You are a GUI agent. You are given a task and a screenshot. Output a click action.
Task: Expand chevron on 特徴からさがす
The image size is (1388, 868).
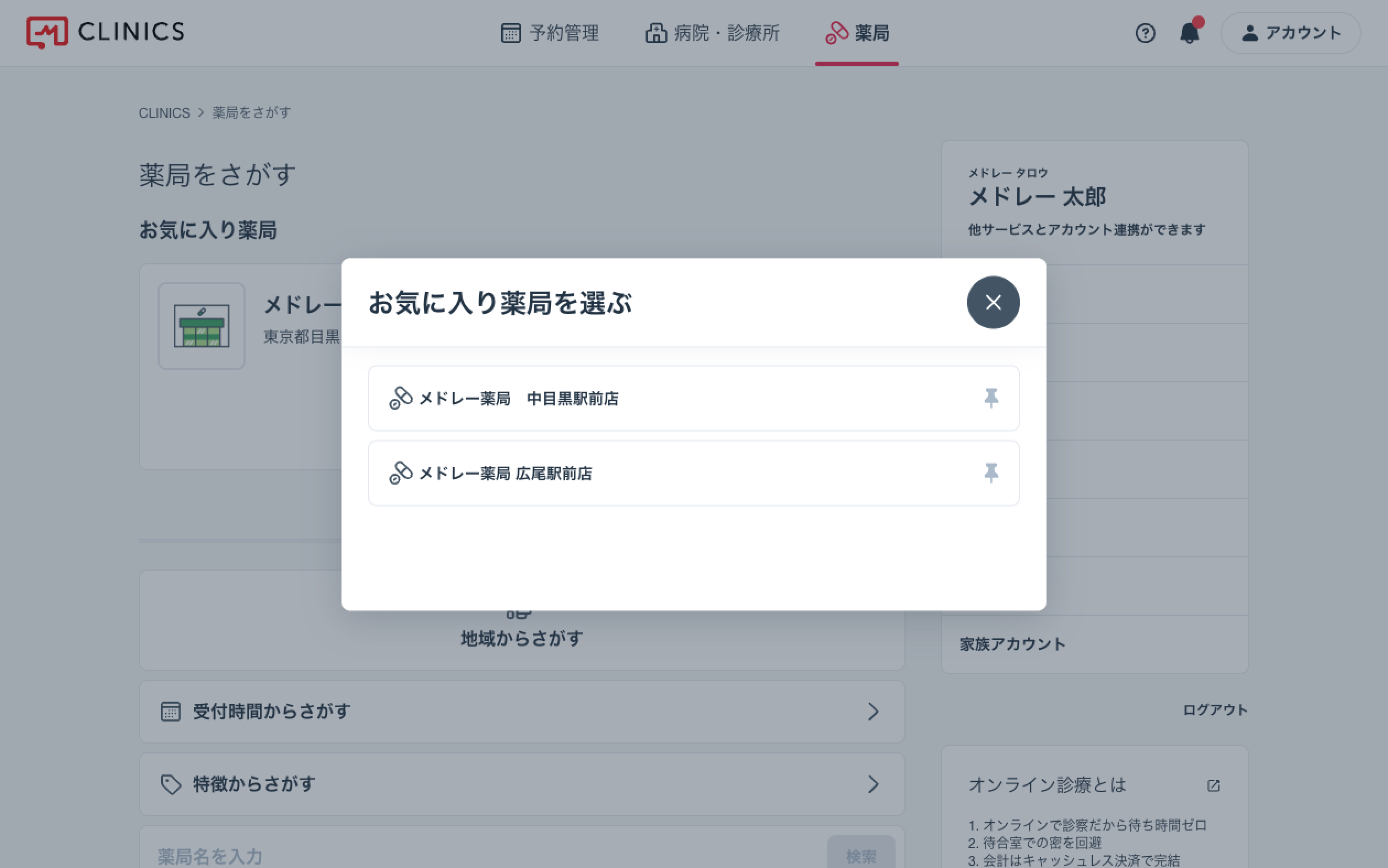[873, 784]
